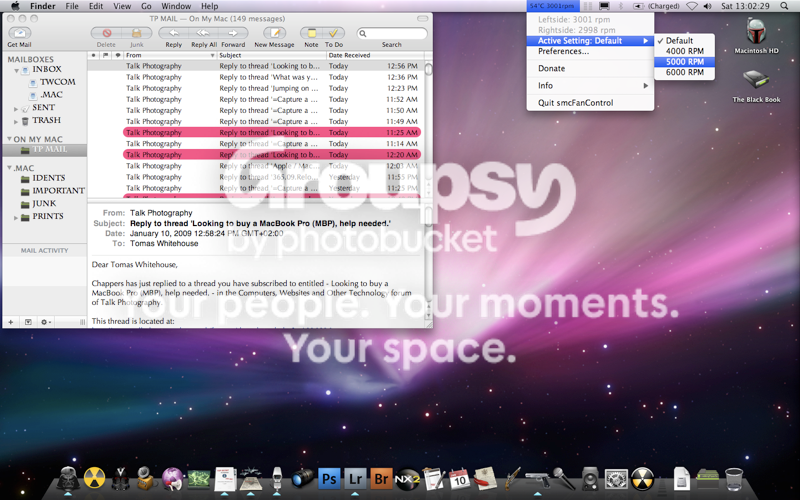Click the smcFanControl temperature menu bar item
This screenshot has height=500, width=800.
[x=553, y=6]
